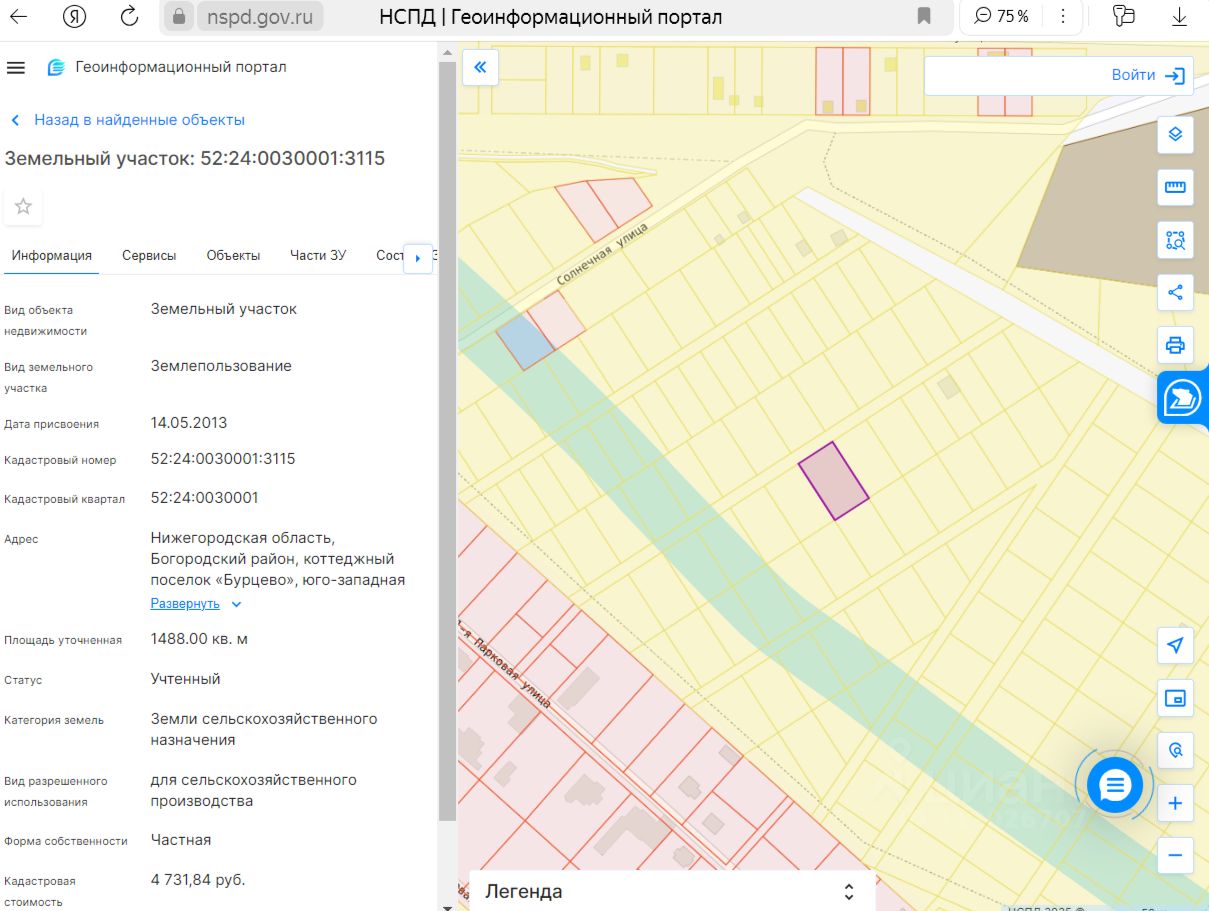Toggle the overview mini-map icon
The height and width of the screenshot is (911, 1209).
click(x=1175, y=698)
